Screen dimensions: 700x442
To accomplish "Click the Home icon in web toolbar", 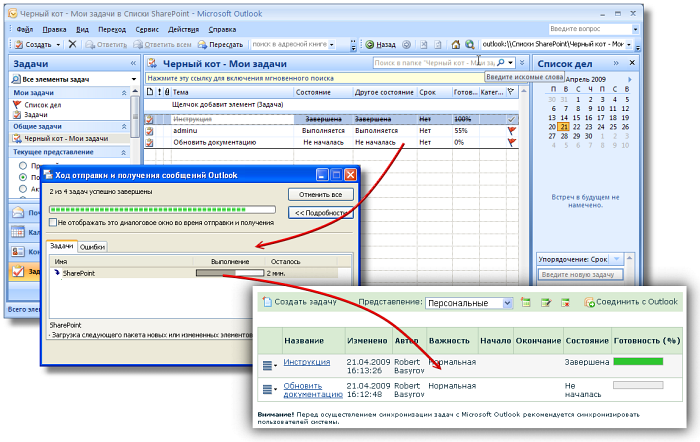I will point(455,45).
